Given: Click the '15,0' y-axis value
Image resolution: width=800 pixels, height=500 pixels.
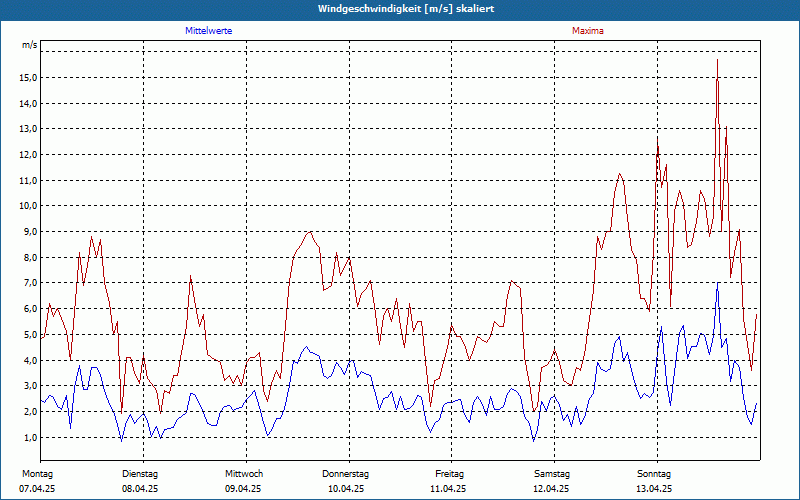Looking at the screenshot, I should pyautogui.click(x=27, y=78).
